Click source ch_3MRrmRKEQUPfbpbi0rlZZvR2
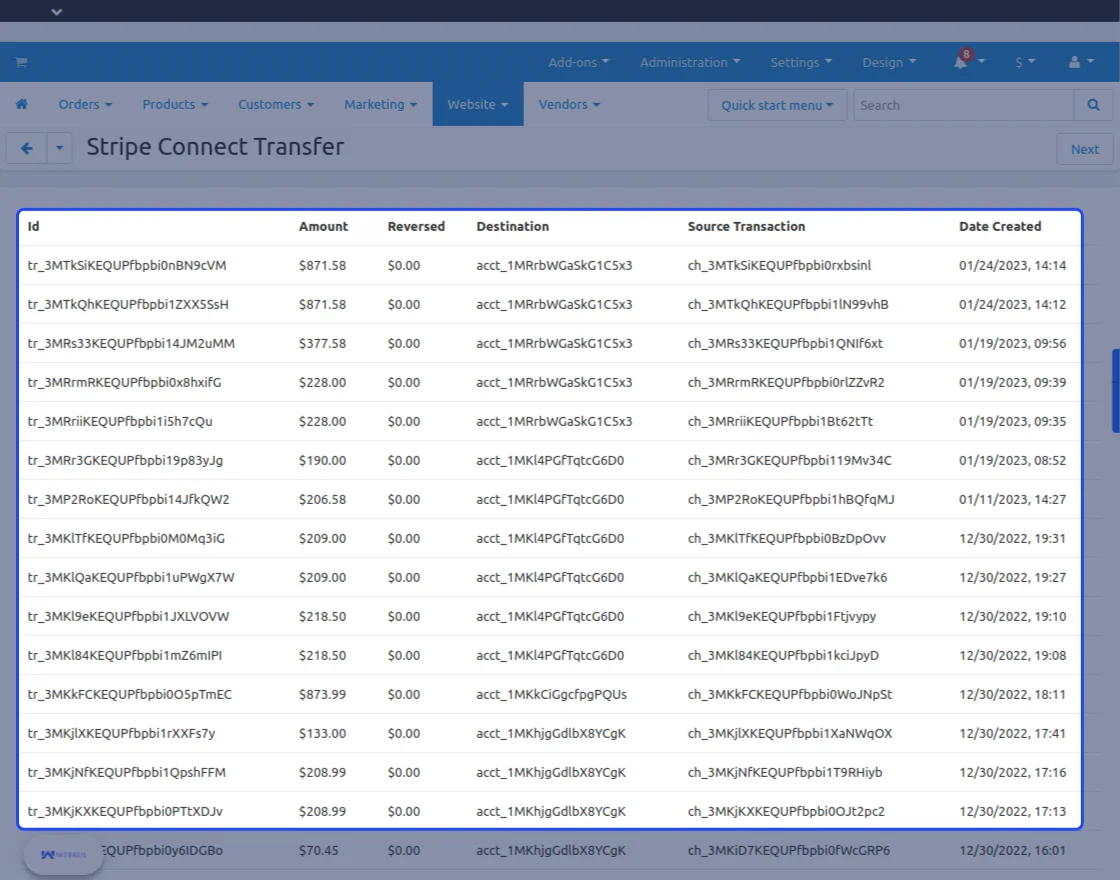The width and height of the screenshot is (1120, 880). pos(786,383)
